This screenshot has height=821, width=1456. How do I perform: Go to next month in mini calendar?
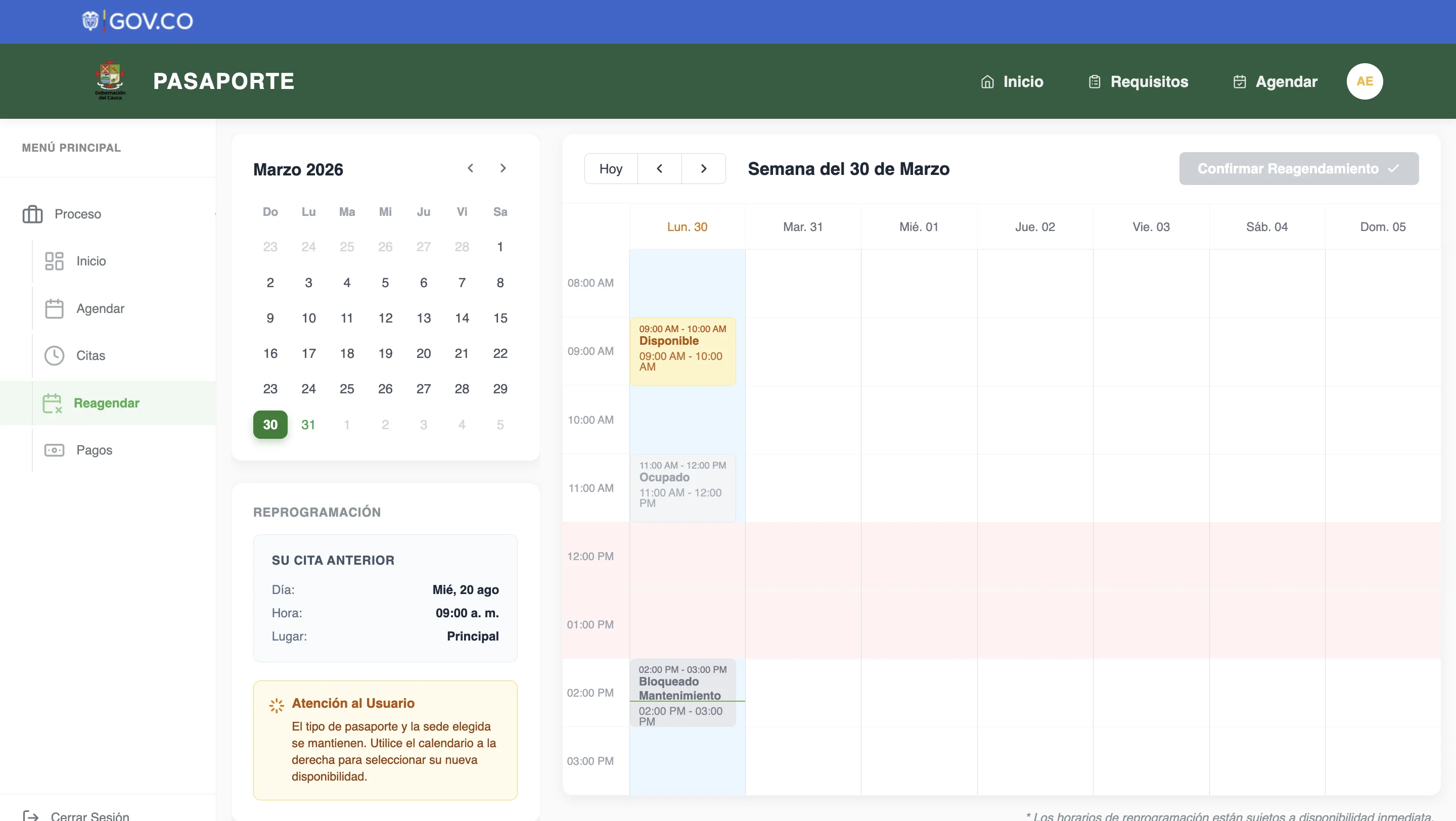click(503, 168)
